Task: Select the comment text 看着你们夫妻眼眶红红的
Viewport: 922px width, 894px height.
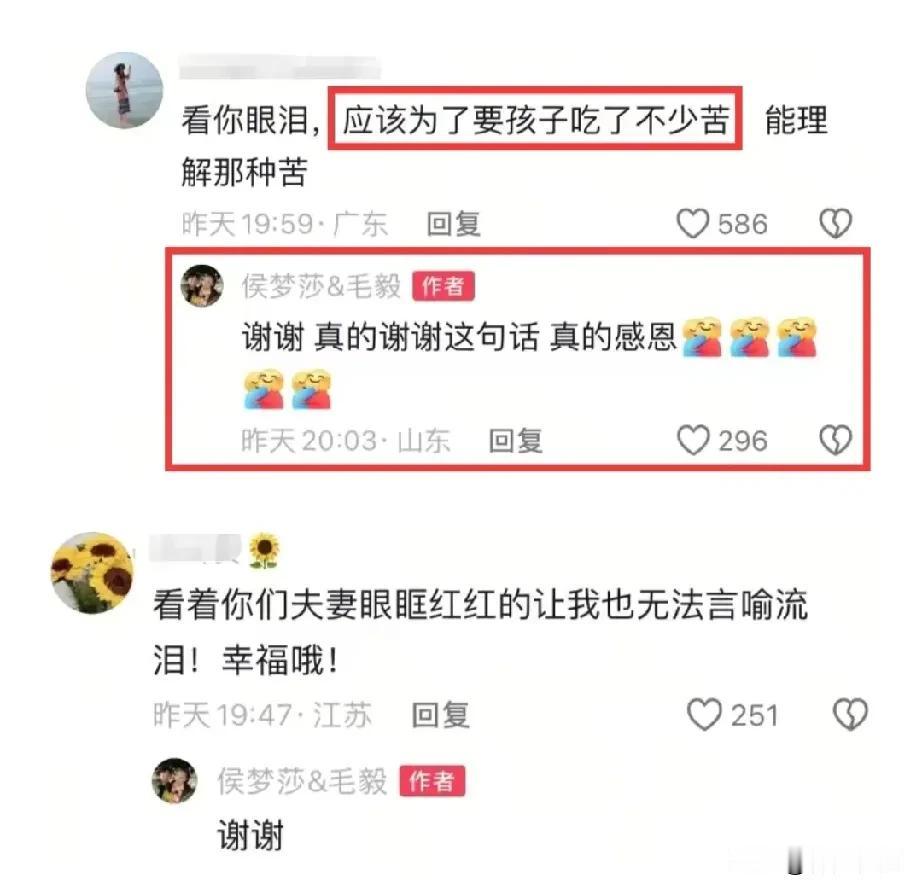Action: click(x=342, y=605)
